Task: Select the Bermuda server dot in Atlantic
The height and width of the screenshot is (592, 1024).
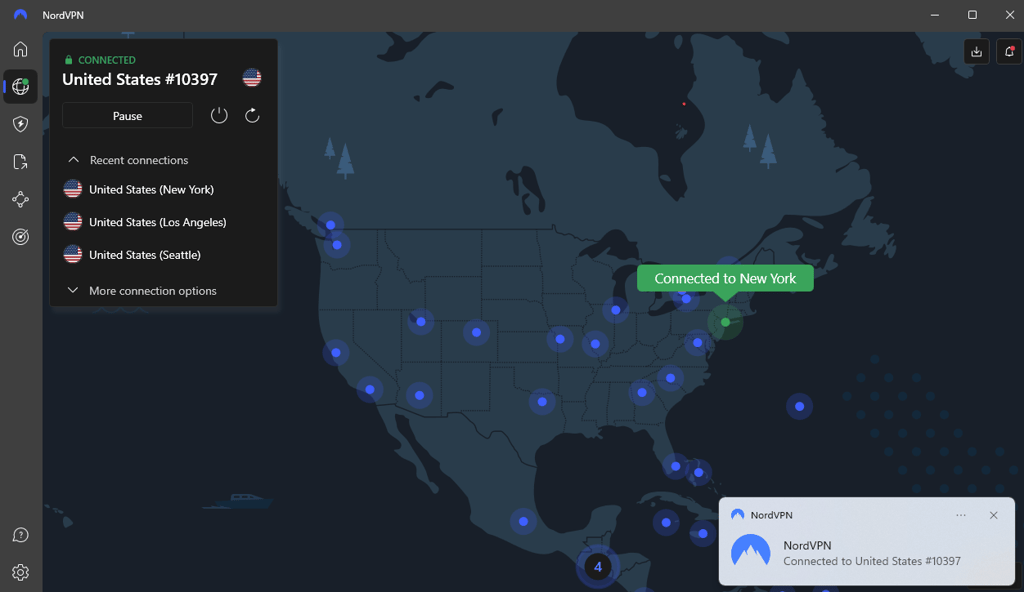Action: point(799,406)
